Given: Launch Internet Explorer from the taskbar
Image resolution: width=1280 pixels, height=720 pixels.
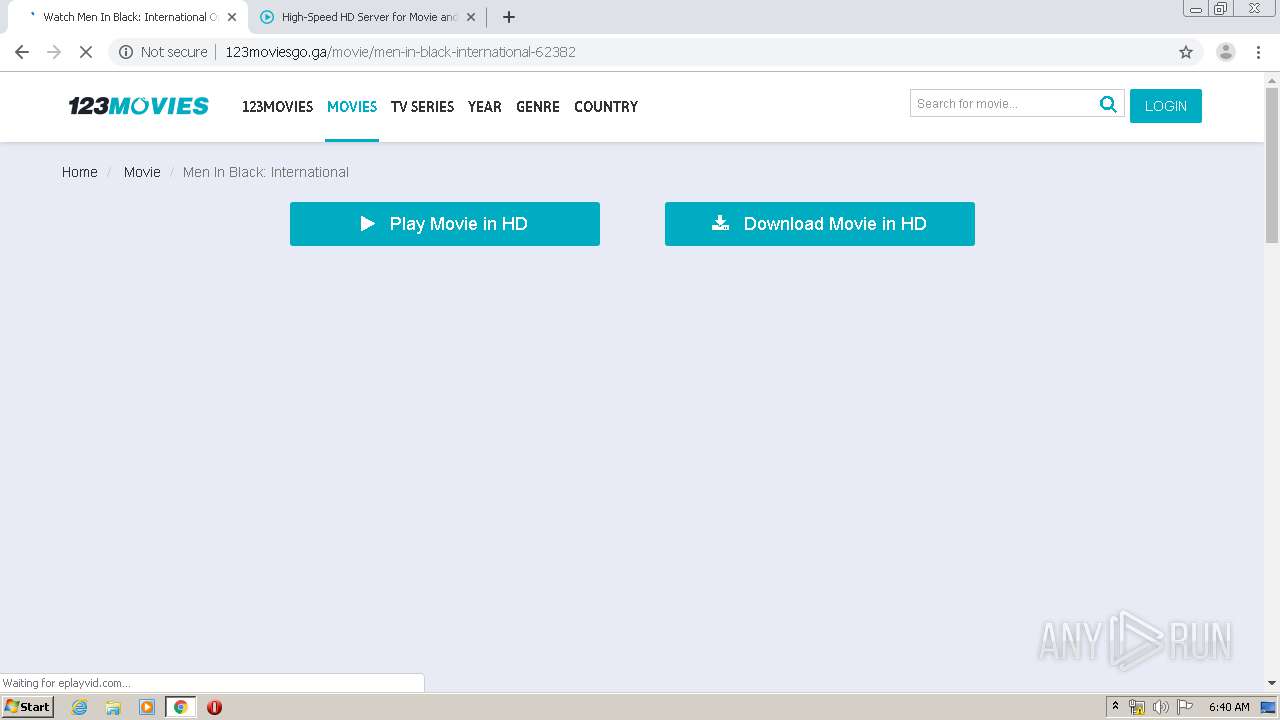Looking at the screenshot, I should (x=79, y=707).
